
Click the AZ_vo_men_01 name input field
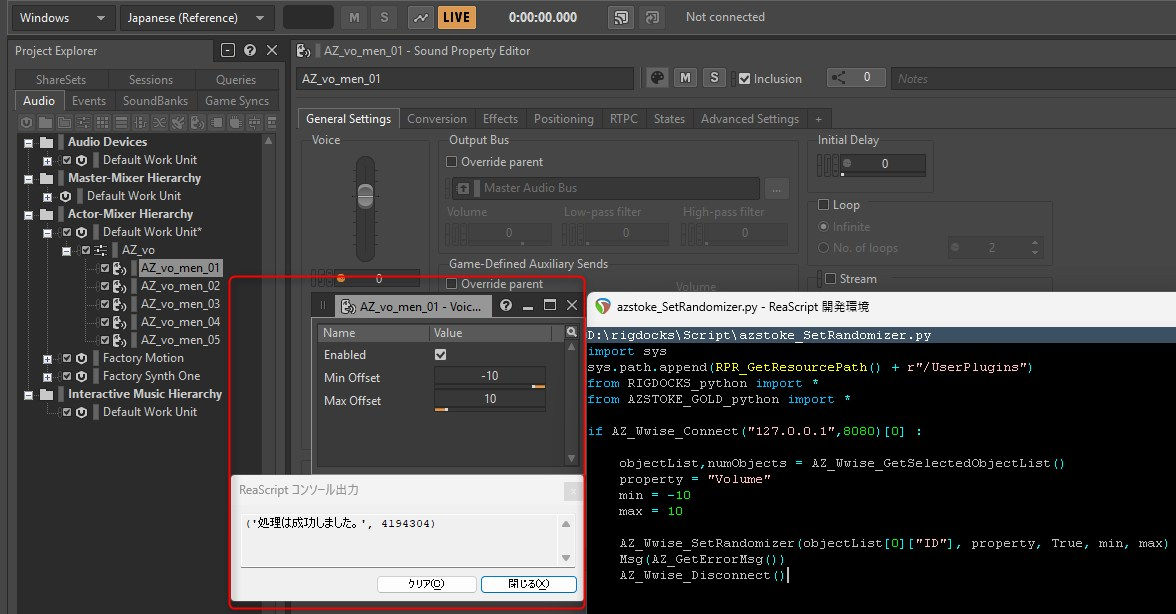tap(465, 79)
